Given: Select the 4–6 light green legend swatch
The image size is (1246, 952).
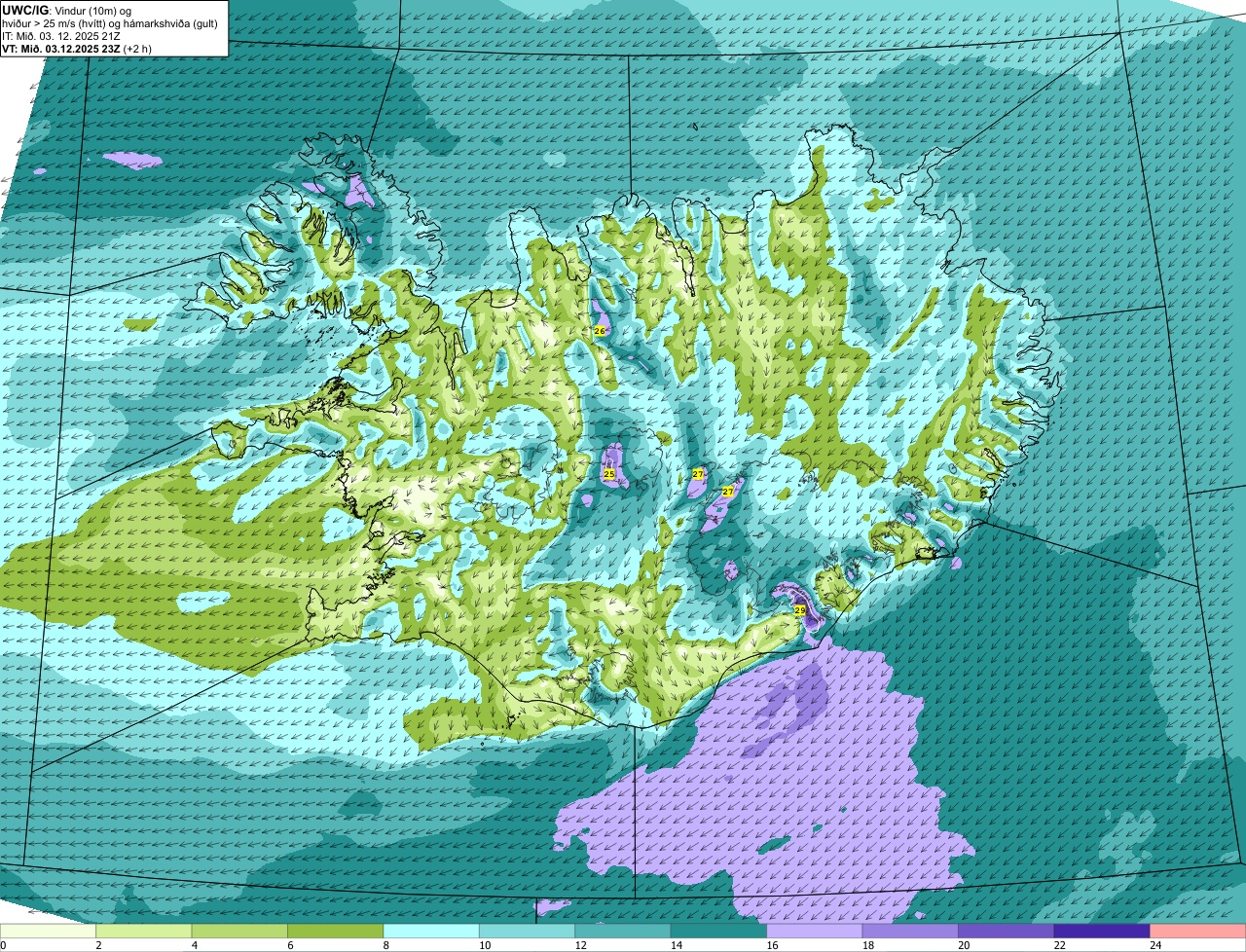Looking at the screenshot, I should [x=239, y=932].
